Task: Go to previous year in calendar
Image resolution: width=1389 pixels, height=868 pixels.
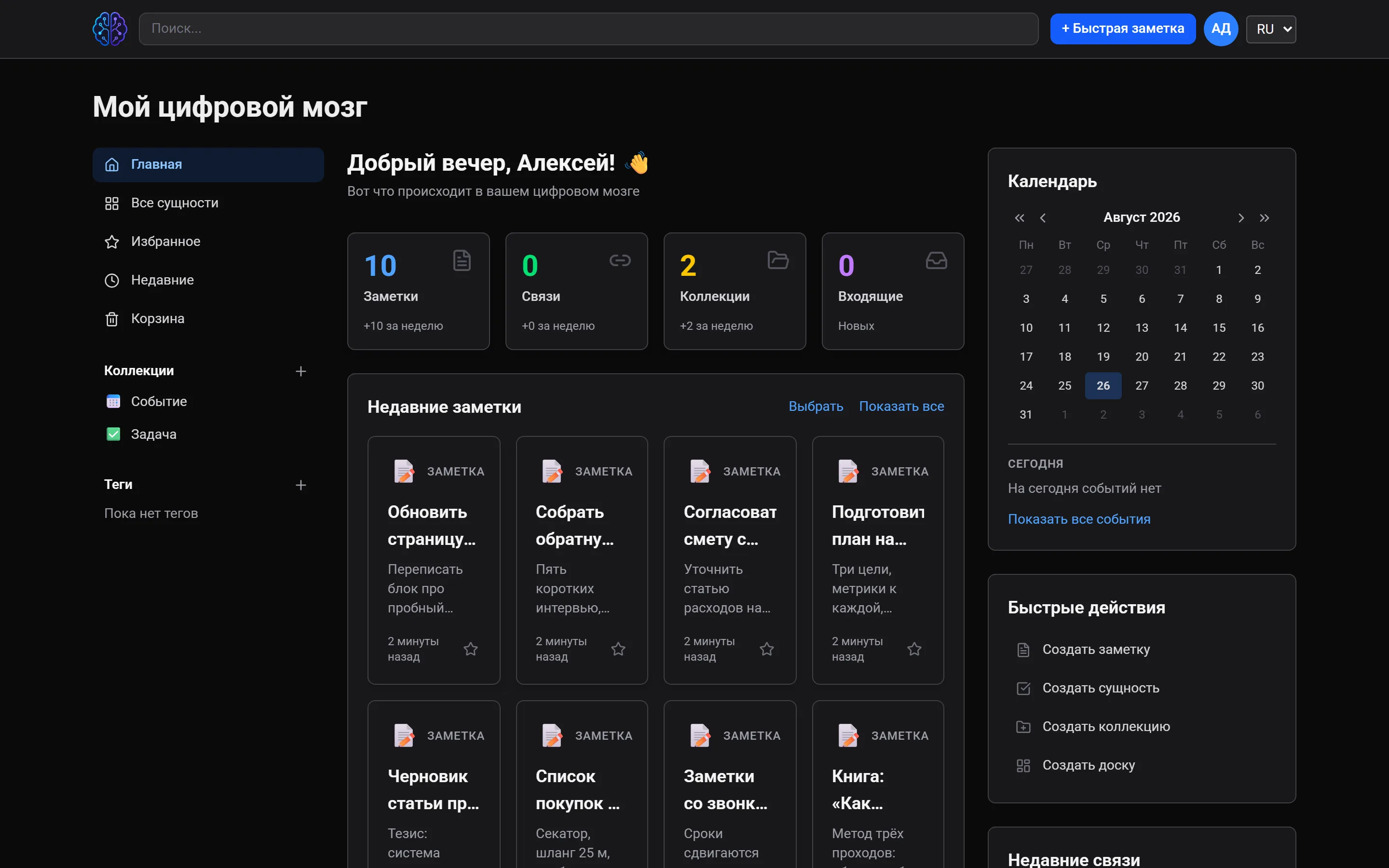Action: coord(1020,217)
